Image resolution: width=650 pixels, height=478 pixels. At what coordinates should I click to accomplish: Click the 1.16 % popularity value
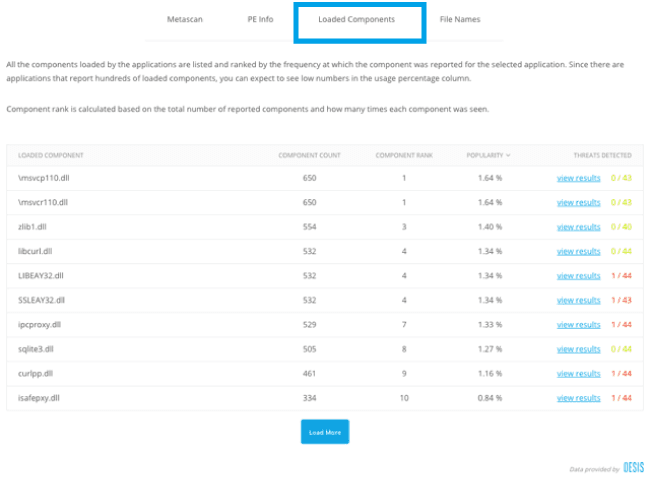[x=490, y=374]
